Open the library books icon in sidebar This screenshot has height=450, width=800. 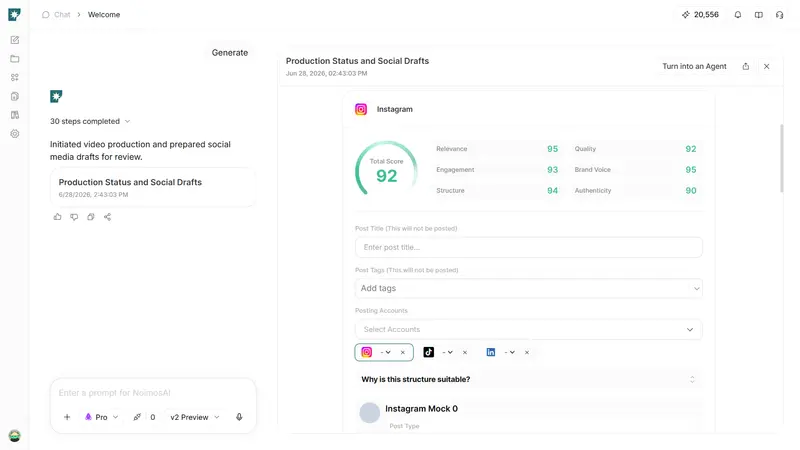(15, 115)
